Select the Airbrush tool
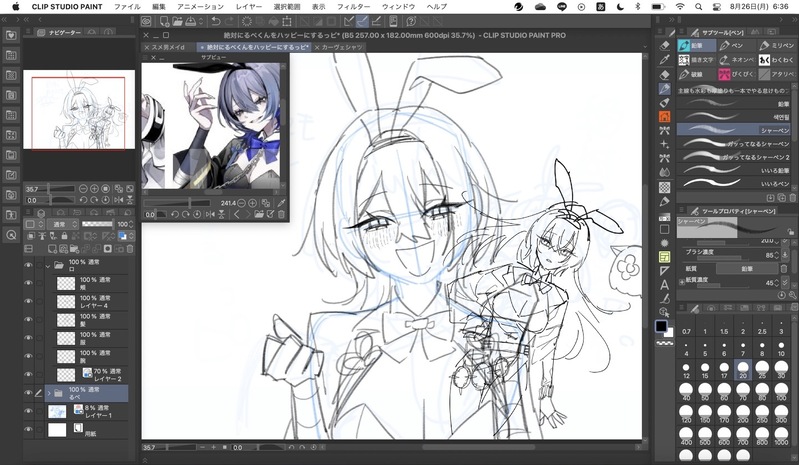This screenshot has height=465, width=799. click(x=664, y=103)
